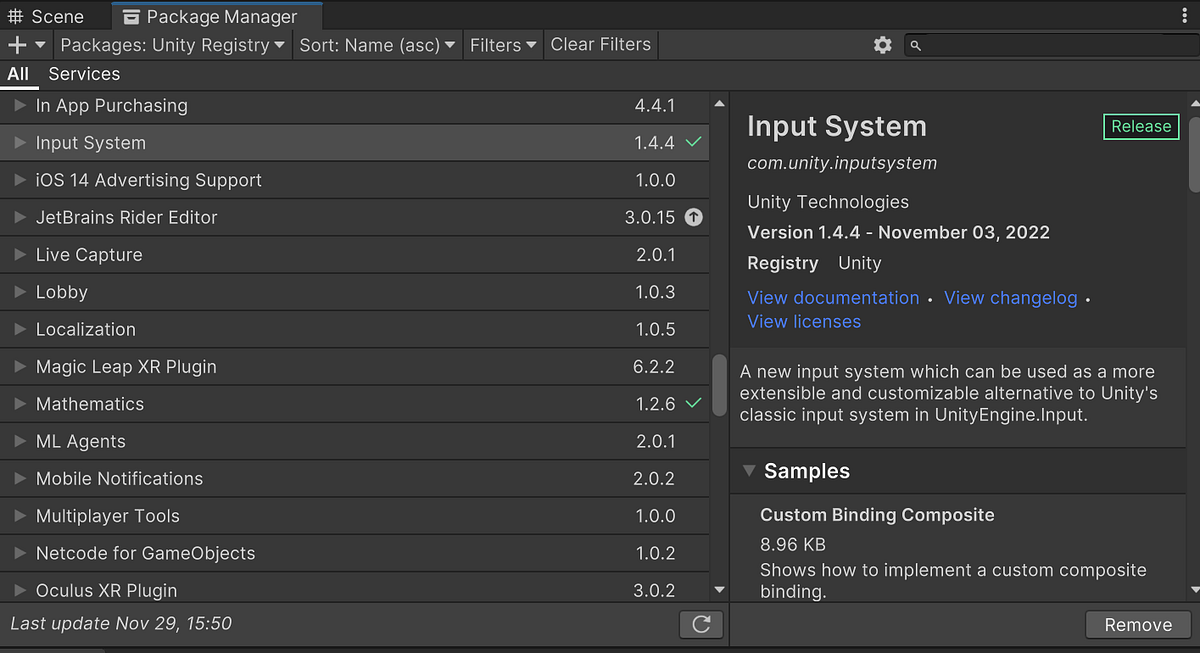
Task: Open the Sort: Name (asc) dropdown
Action: click(378, 45)
